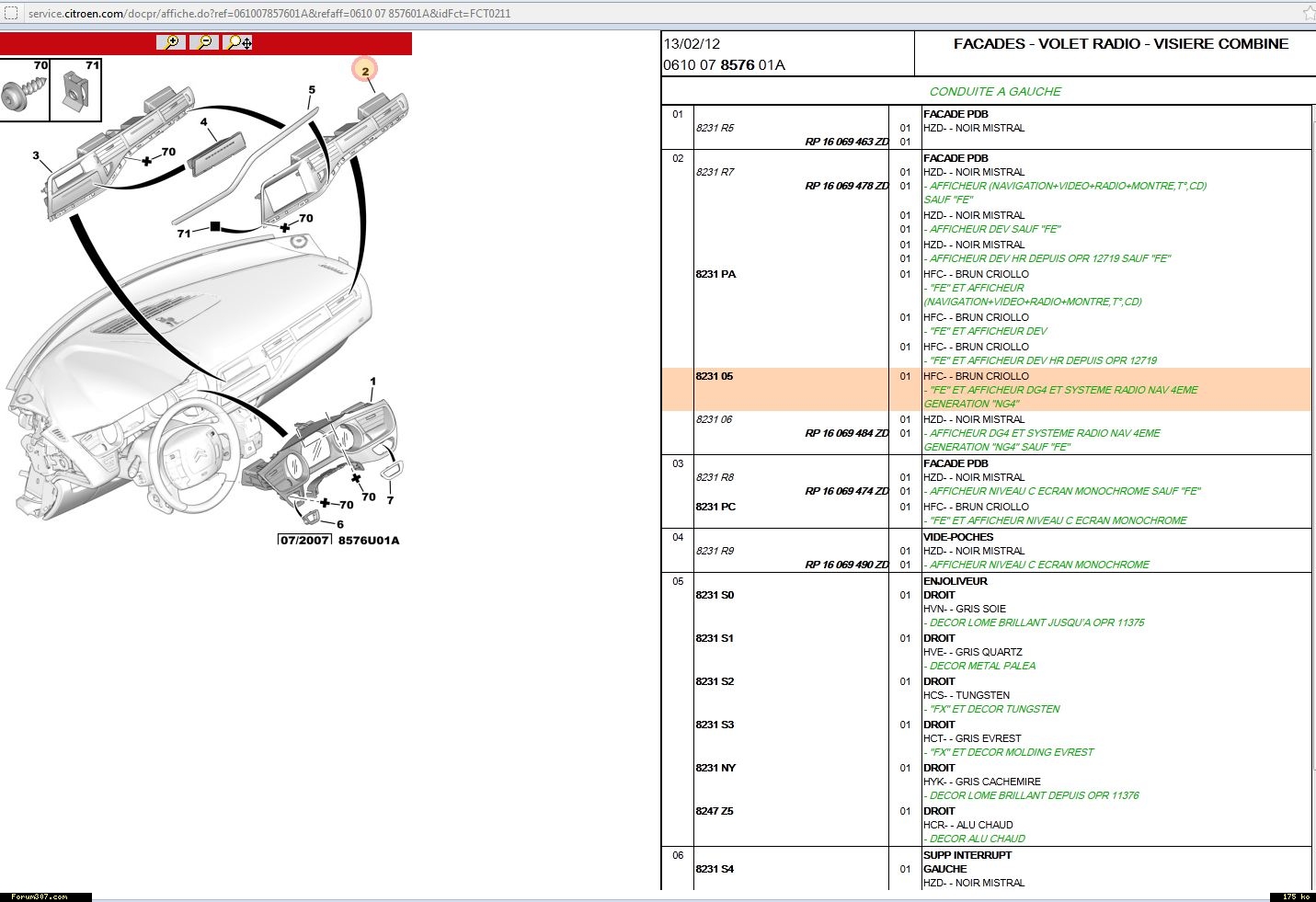
Task: Select part number 8231 S0 trim
Action: coord(715,595)
